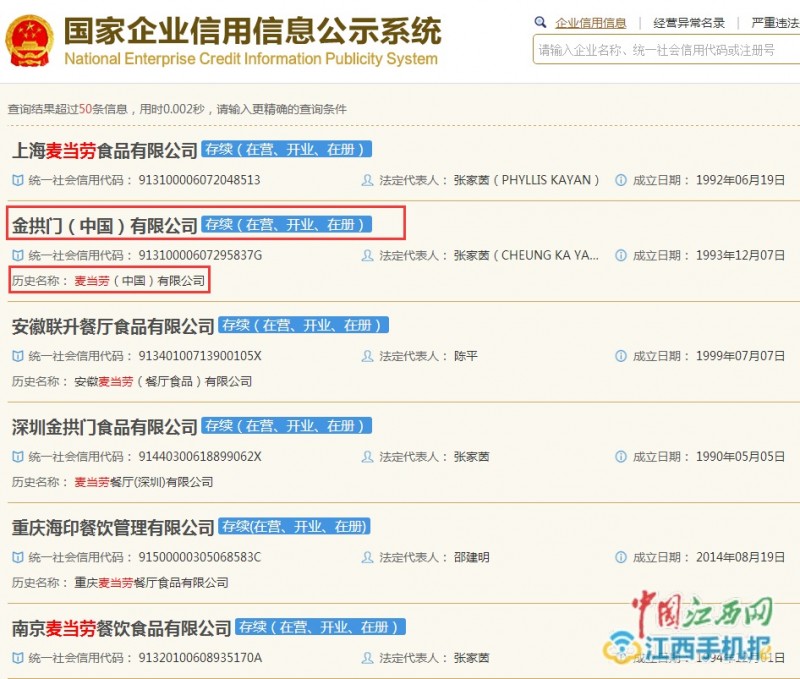Open 南京麦当劳餐饮食品有限公司 company entry

pyautogui.click(x=121, y=628)
